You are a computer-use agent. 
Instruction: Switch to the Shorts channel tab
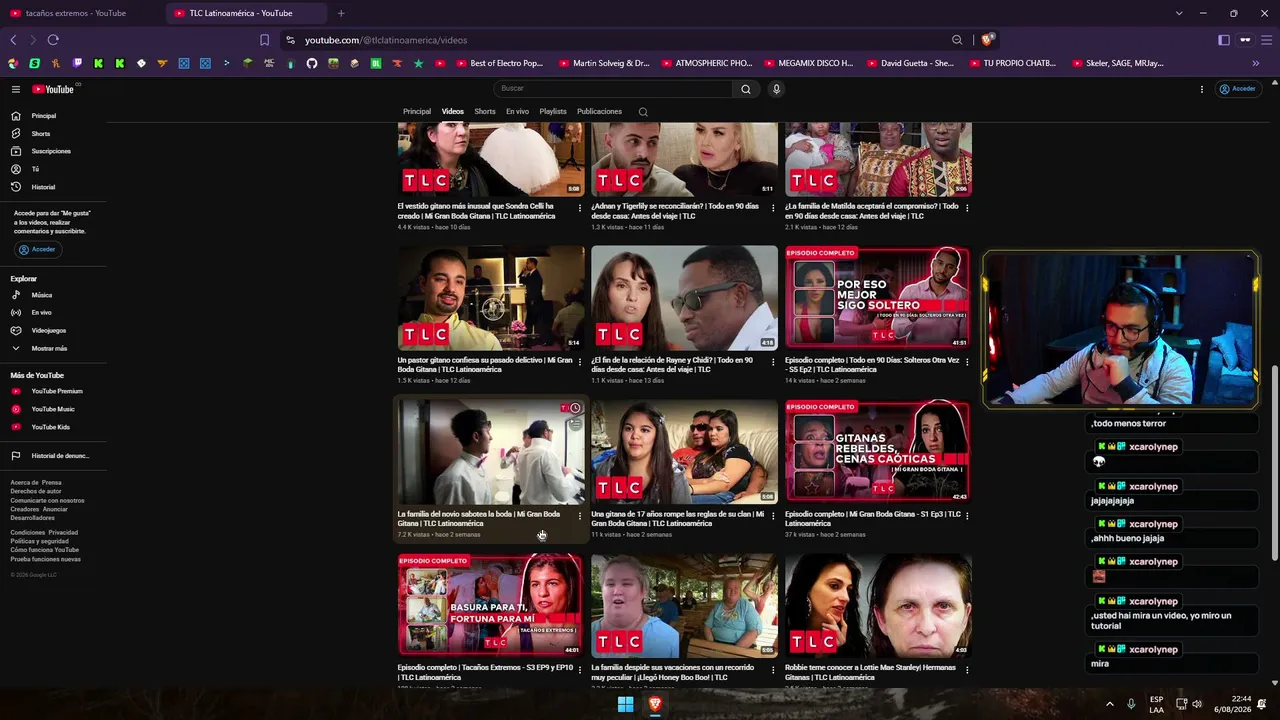pyautogui.click(x=485, y=112)
